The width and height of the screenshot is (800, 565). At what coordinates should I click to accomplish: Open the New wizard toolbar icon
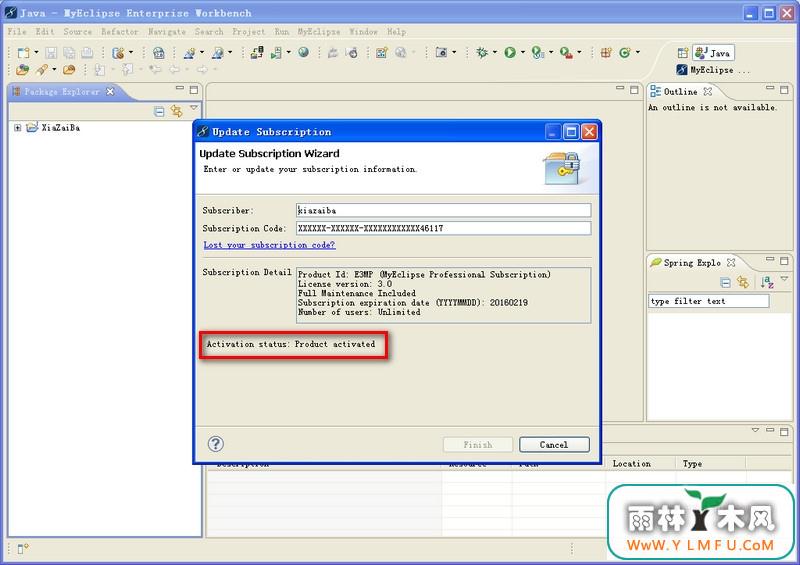23,53
